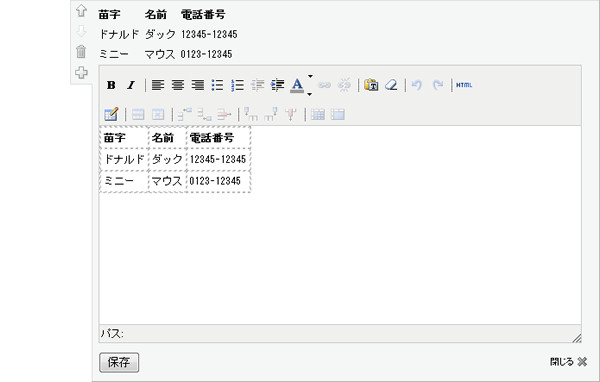Screen dimensions: 600x382
Task: Click the greyed move down arrow icon
Action: pos(81,31)
